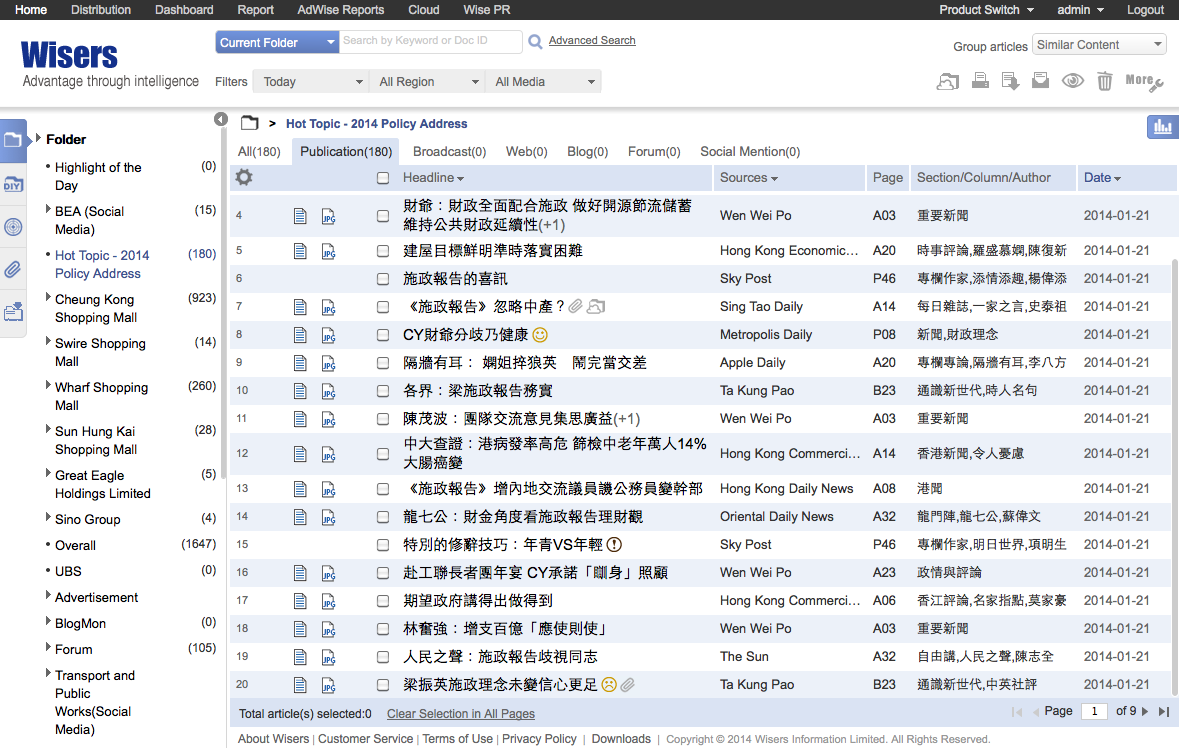This screenshot has height=748, width=1179.
Task: Click the envelope email icon
Action: point(1041,81)
